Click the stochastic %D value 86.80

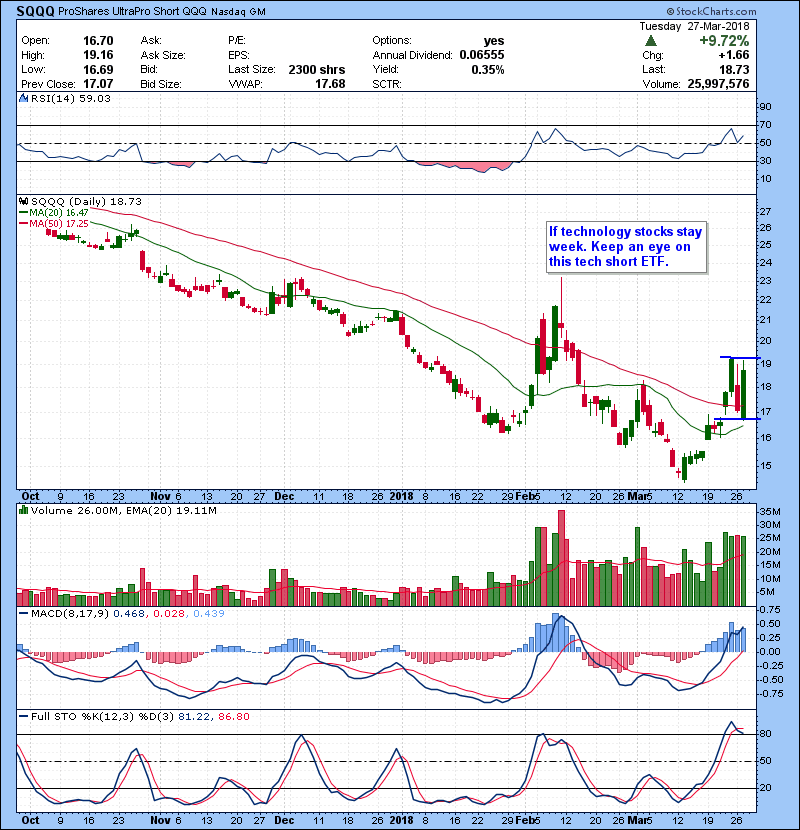coord(233,716)
